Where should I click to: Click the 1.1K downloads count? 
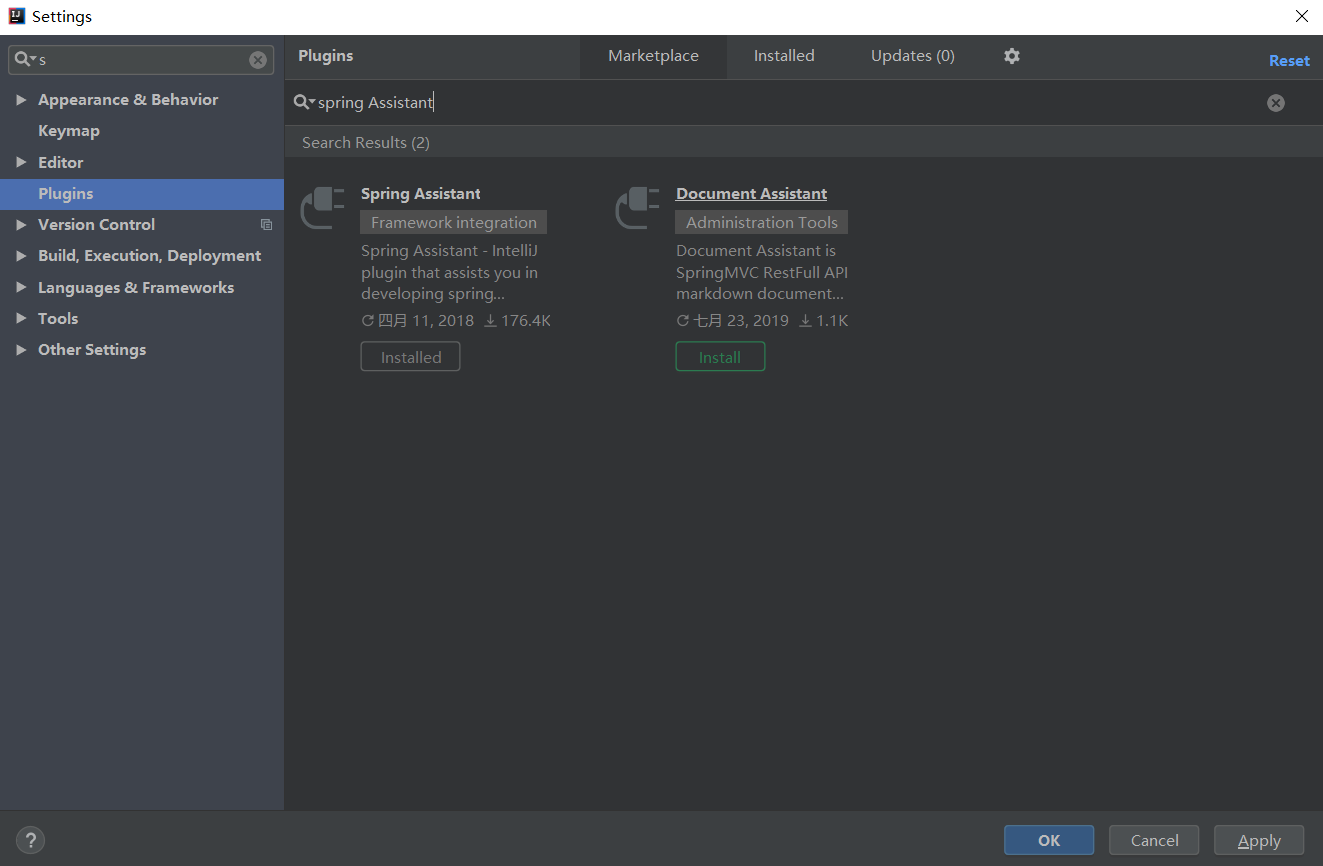pyautogui.click(x=824, y=321)
